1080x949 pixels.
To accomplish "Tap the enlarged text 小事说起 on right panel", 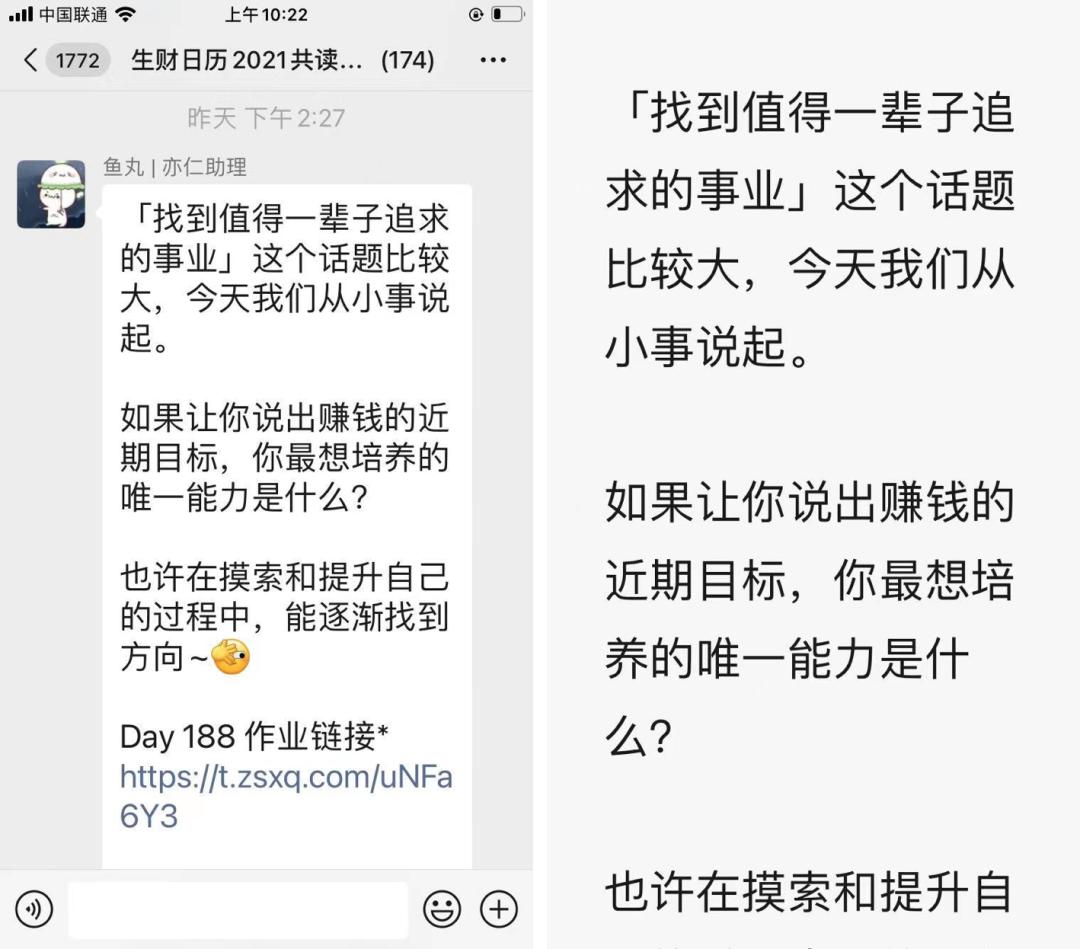I will [696, 346].
